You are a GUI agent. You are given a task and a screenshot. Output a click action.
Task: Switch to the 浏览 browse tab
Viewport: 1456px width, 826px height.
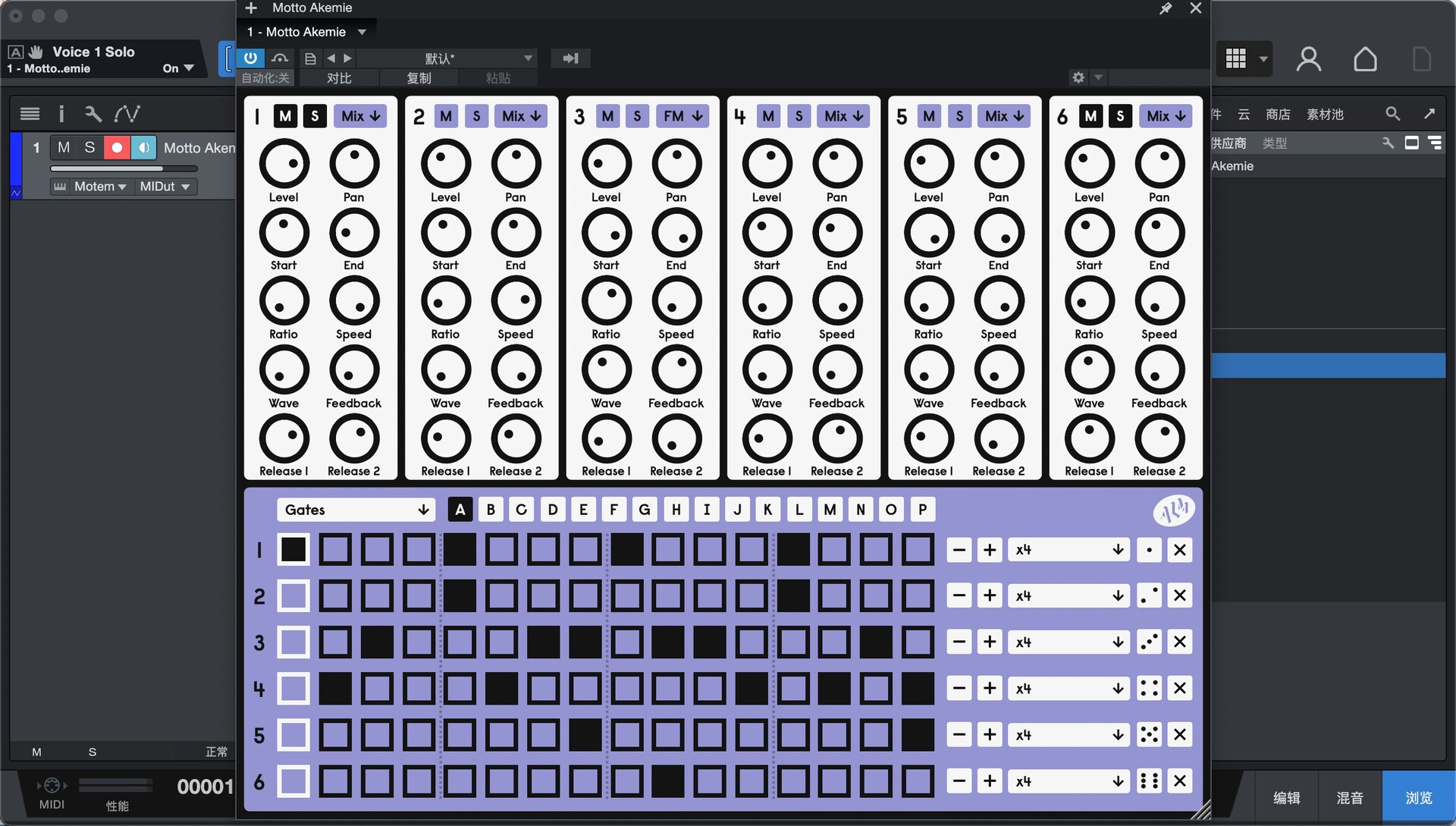pos(1418,797)
